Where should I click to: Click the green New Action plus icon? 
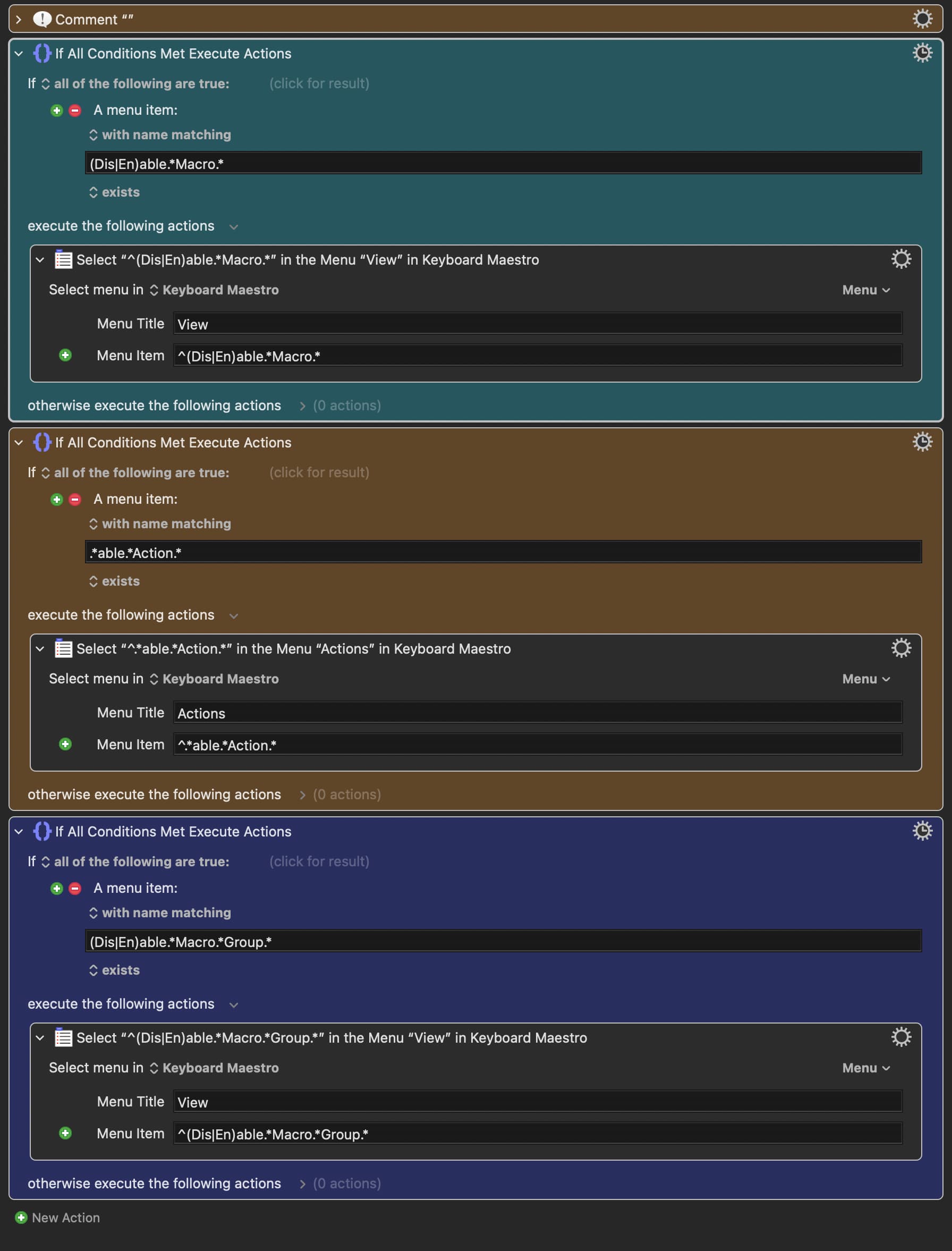coord(21,1217)
